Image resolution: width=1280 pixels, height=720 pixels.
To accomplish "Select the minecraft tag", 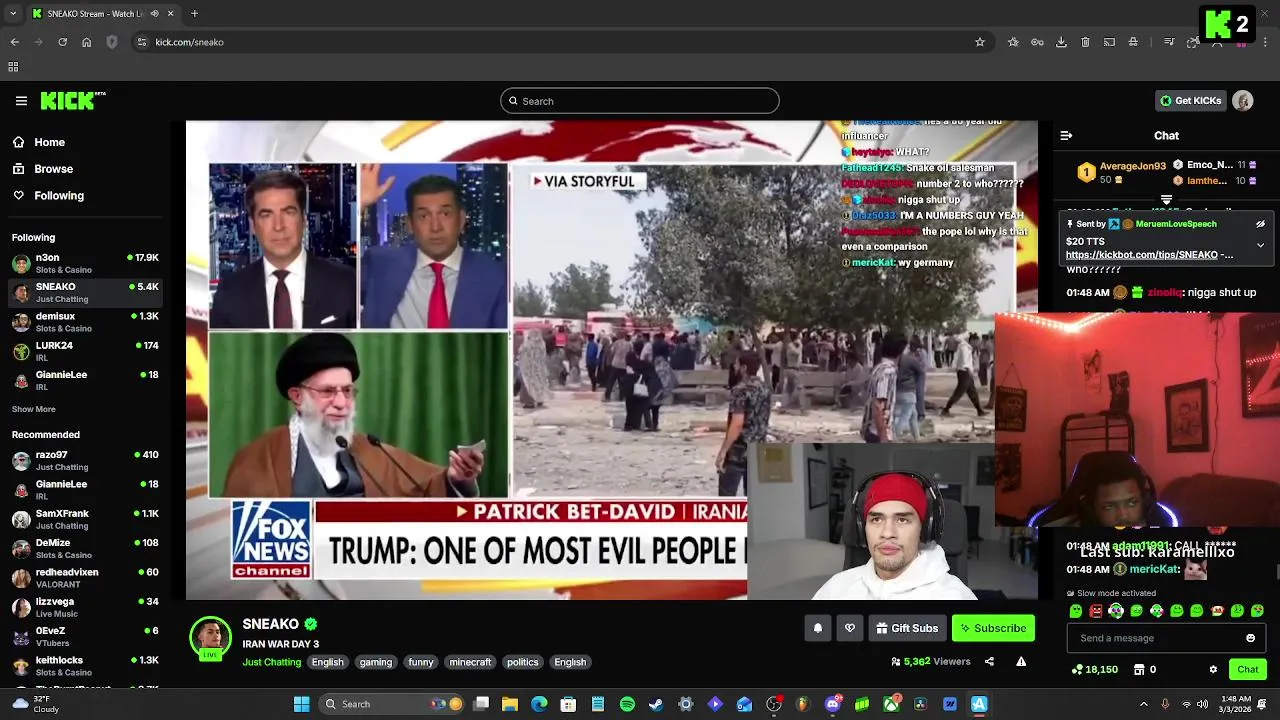I will 470,662.
